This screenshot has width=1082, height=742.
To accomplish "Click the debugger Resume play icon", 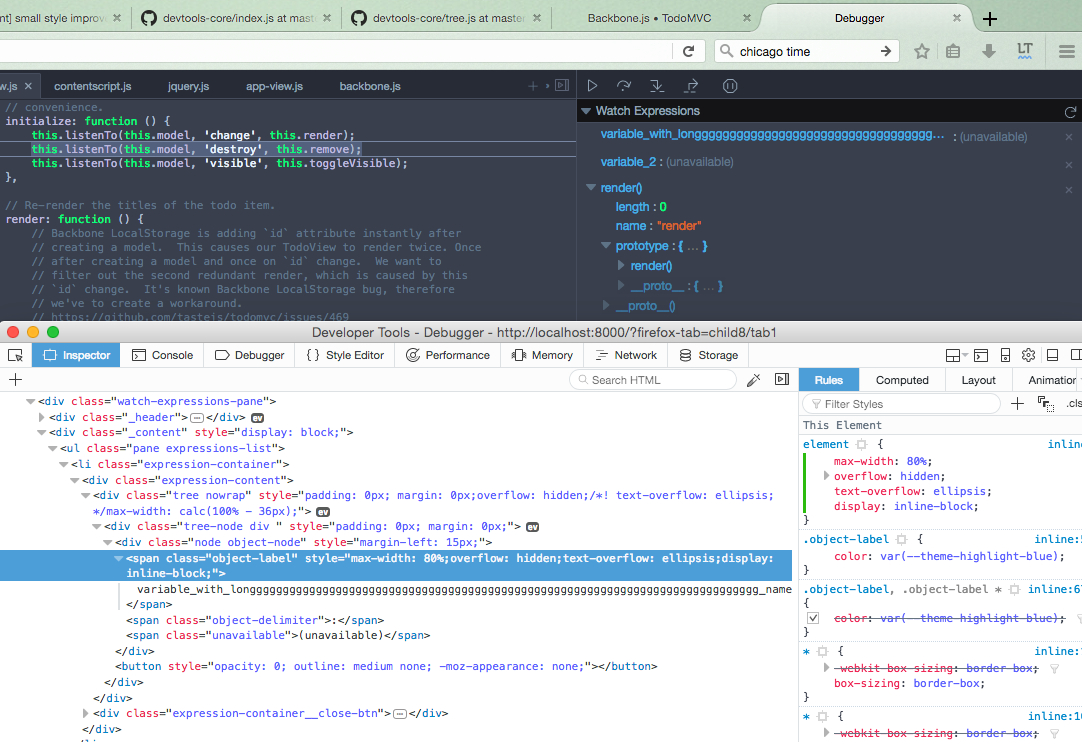I will (592, 86).
